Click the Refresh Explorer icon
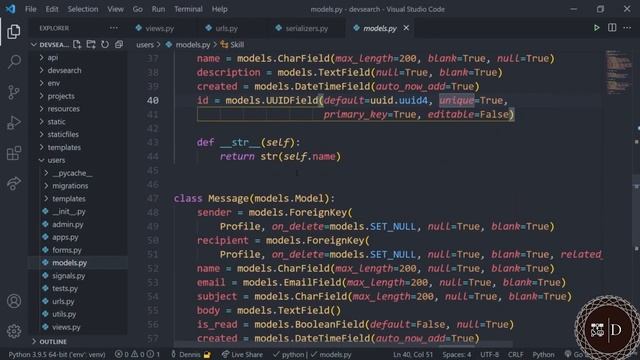 pyautogui.click(x=105, y=44)
